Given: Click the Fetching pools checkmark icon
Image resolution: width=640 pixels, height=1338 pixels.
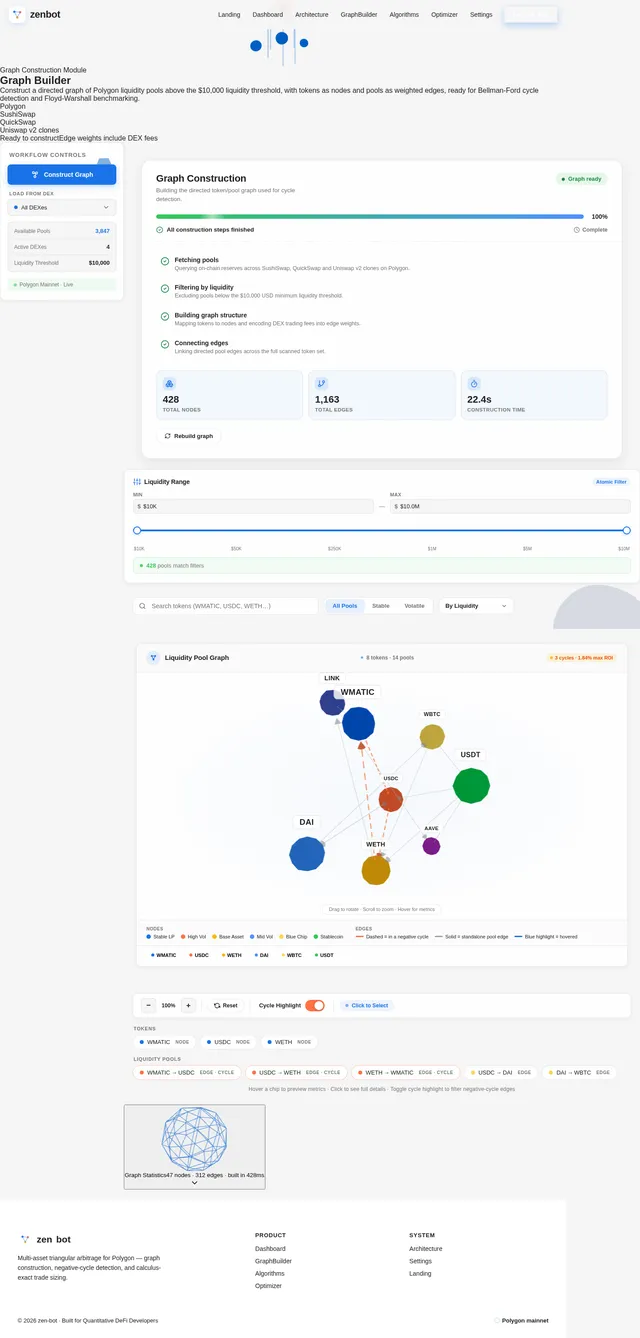Looking at the screenshot, I should pyautogui.click(x=165, y=261).
